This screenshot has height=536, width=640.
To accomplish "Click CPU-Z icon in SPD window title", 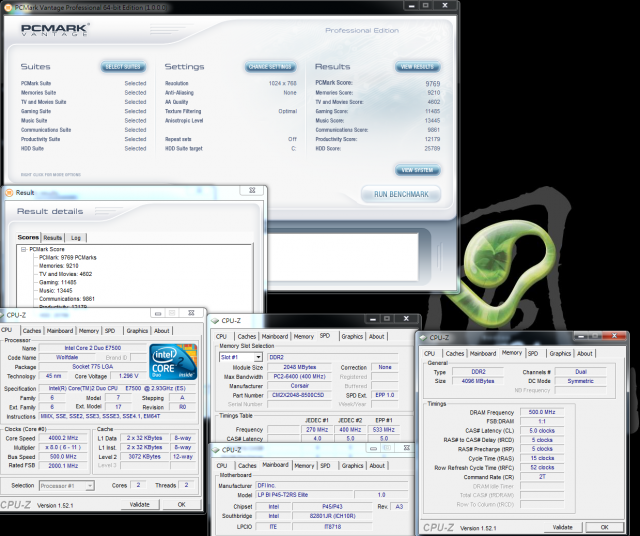I will pos(216,321).
